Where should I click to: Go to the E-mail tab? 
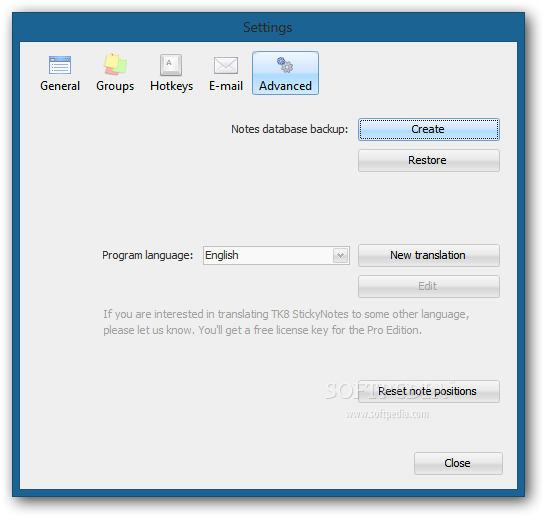[226, 73]
